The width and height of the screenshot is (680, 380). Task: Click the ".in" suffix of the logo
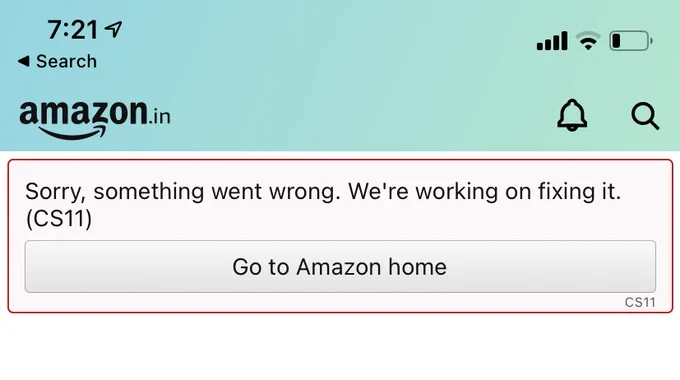point(160,116)
